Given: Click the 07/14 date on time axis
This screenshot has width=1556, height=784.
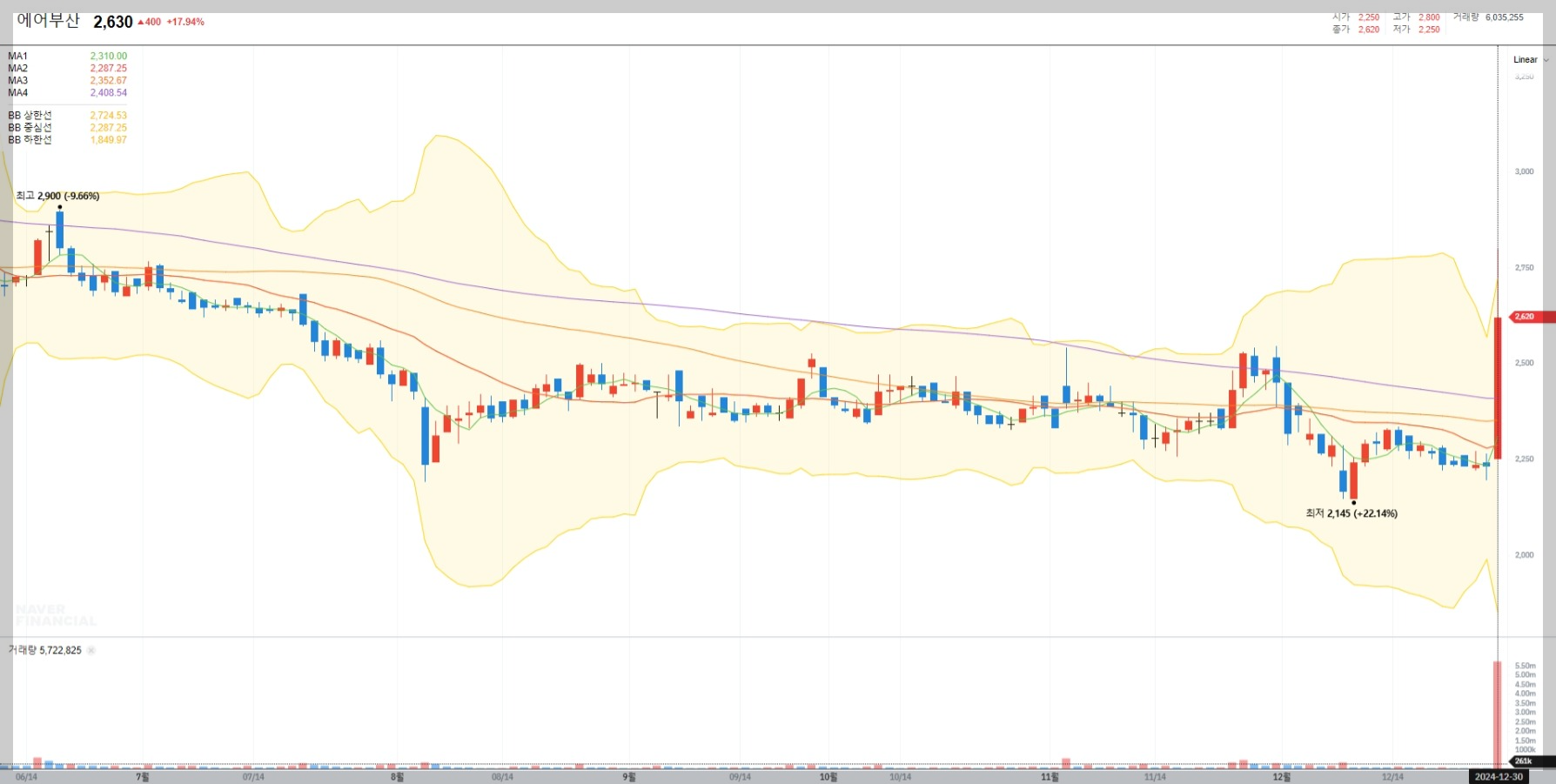Looking at the screenshot, I should (253, 777).
